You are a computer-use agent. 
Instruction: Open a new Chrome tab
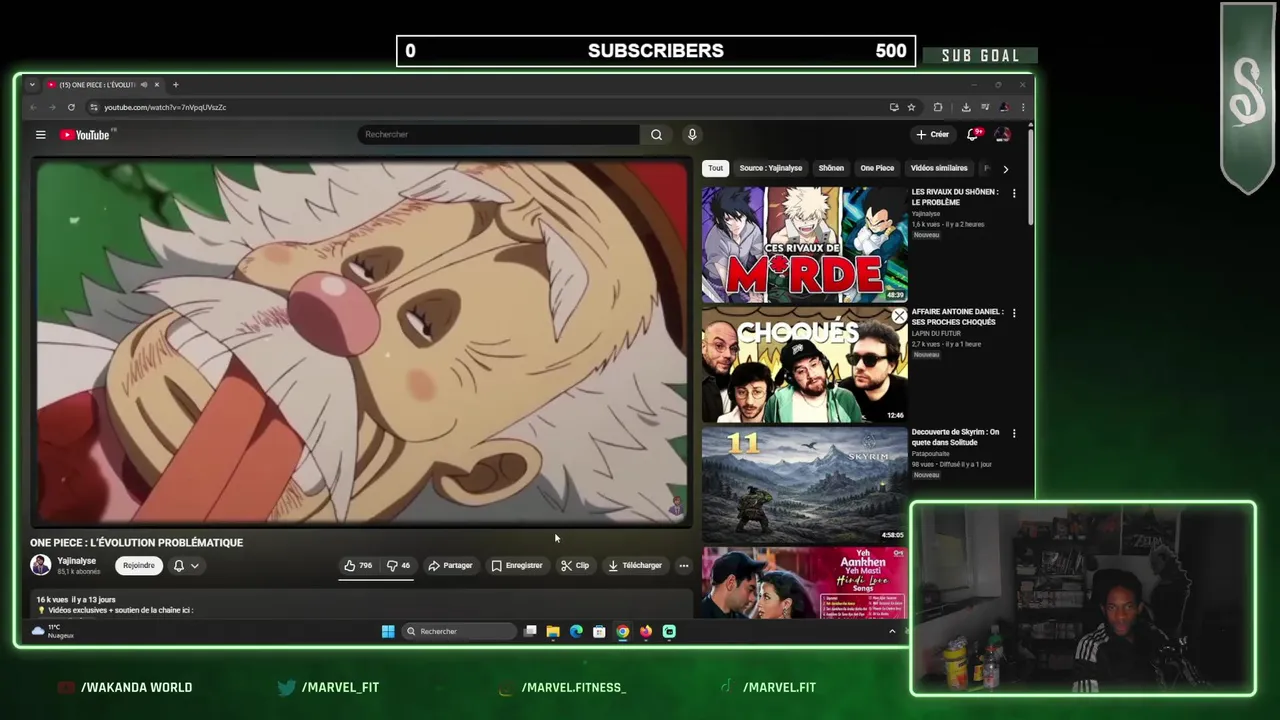pyautogui.click(x=175, y=85)
